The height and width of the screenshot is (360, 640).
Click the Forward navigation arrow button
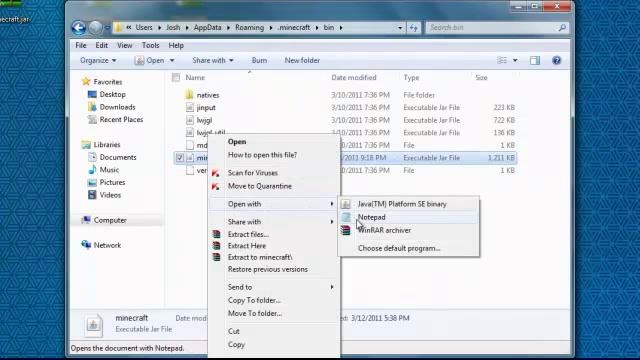coord(95,28)
